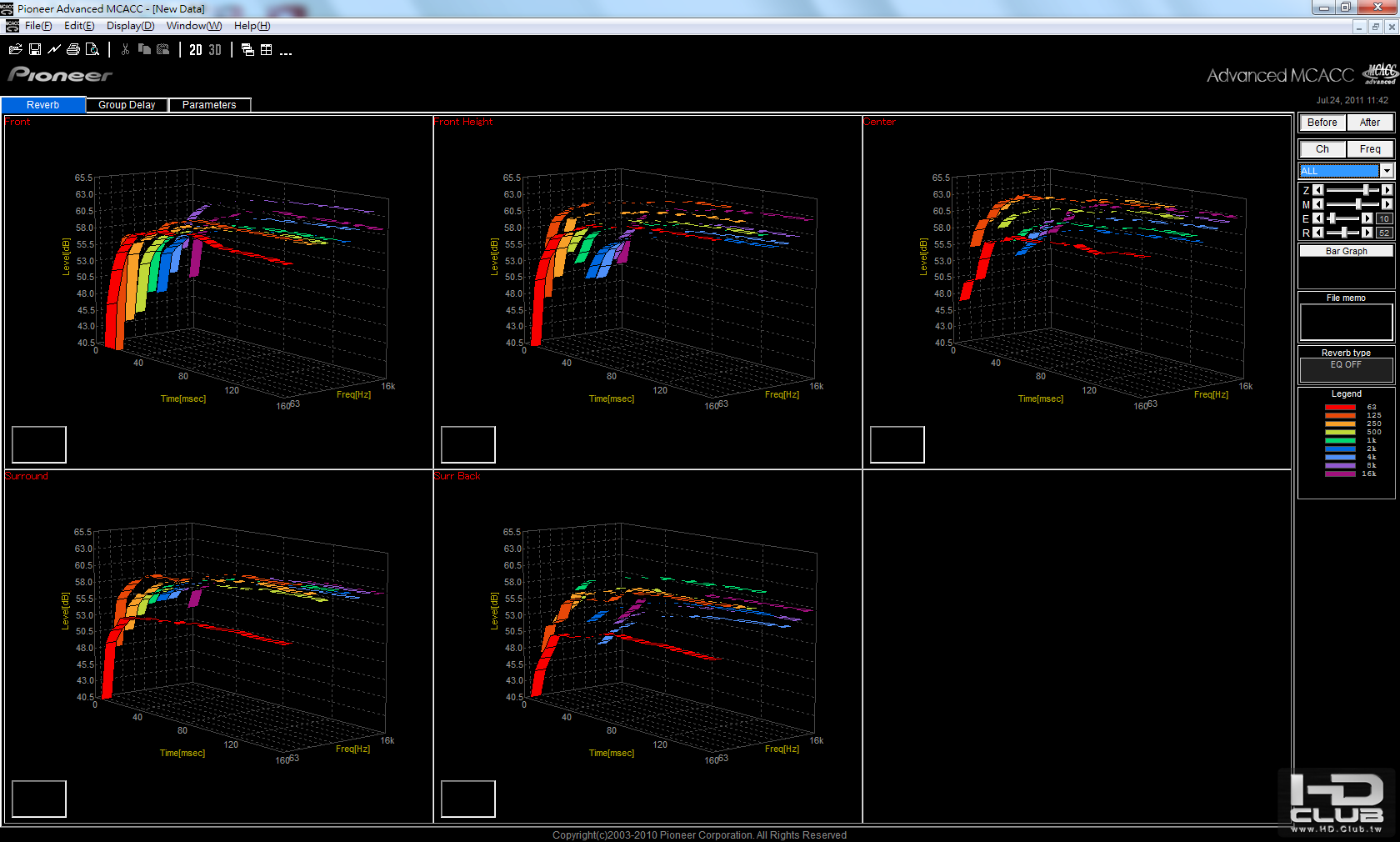The width and height of the screenshot is (1400, 842).
Task: Print the graphs with the printer icon
Action: 73,50
